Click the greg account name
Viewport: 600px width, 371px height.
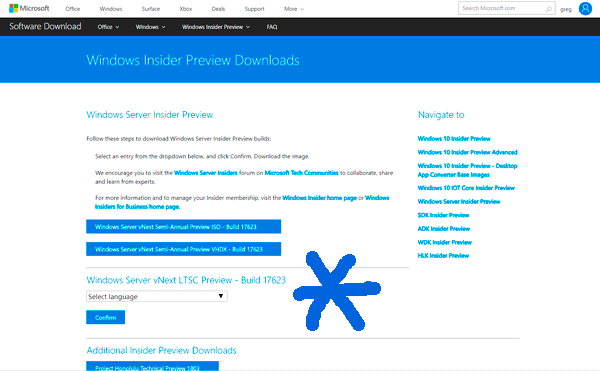pyautogui.click(x=566, y=9)
